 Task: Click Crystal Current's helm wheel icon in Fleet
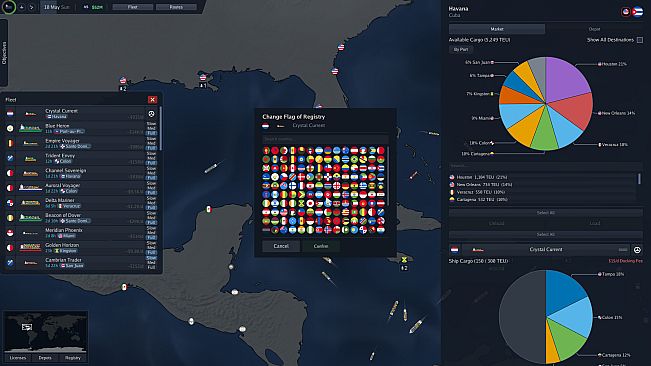pos(151,114)
